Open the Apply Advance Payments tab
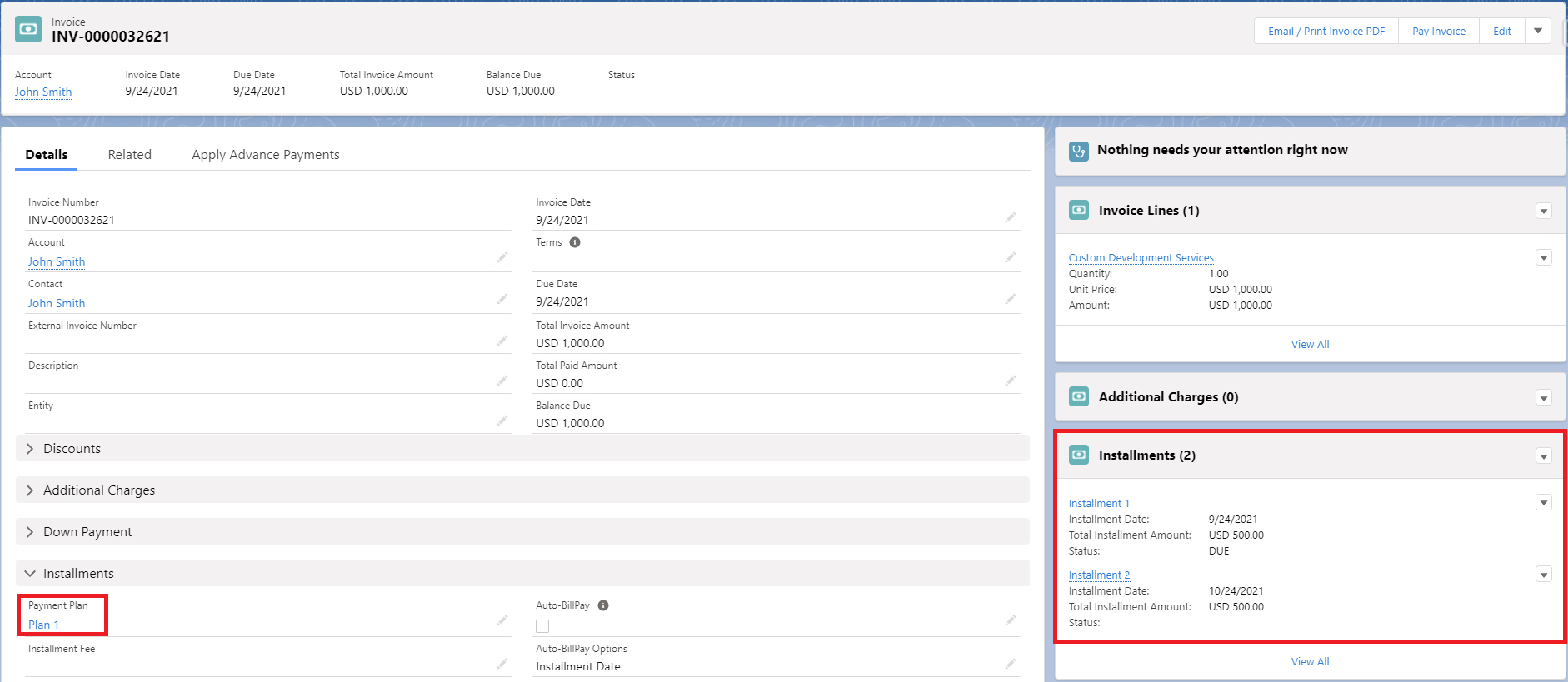1568x682 pixels. pos(265,155)
